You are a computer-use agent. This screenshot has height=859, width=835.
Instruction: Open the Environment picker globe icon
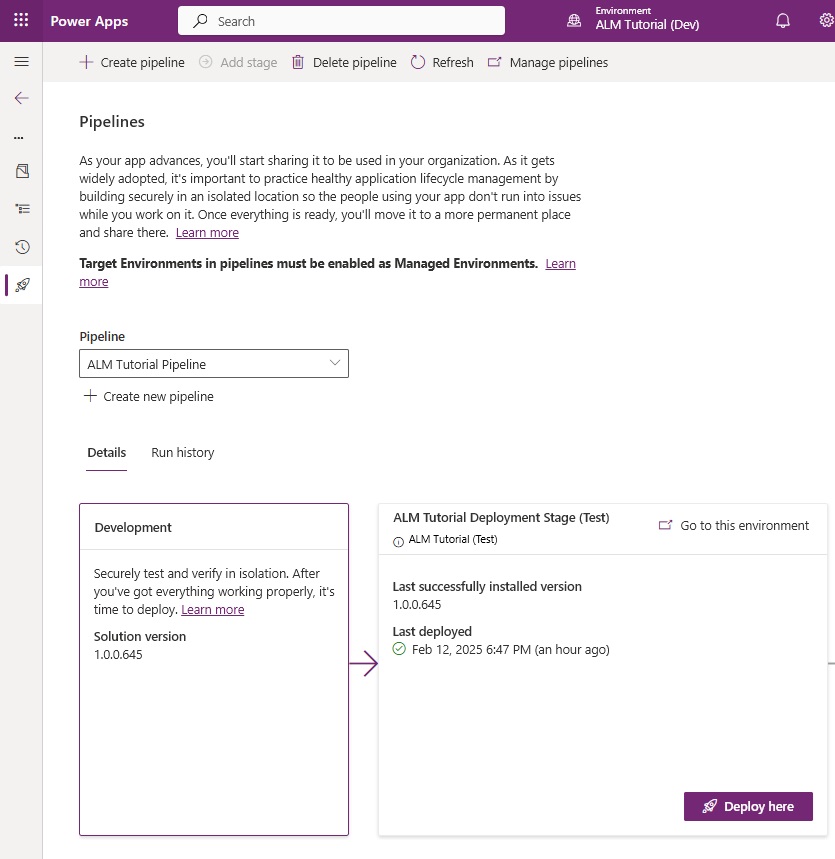(574, 21)
